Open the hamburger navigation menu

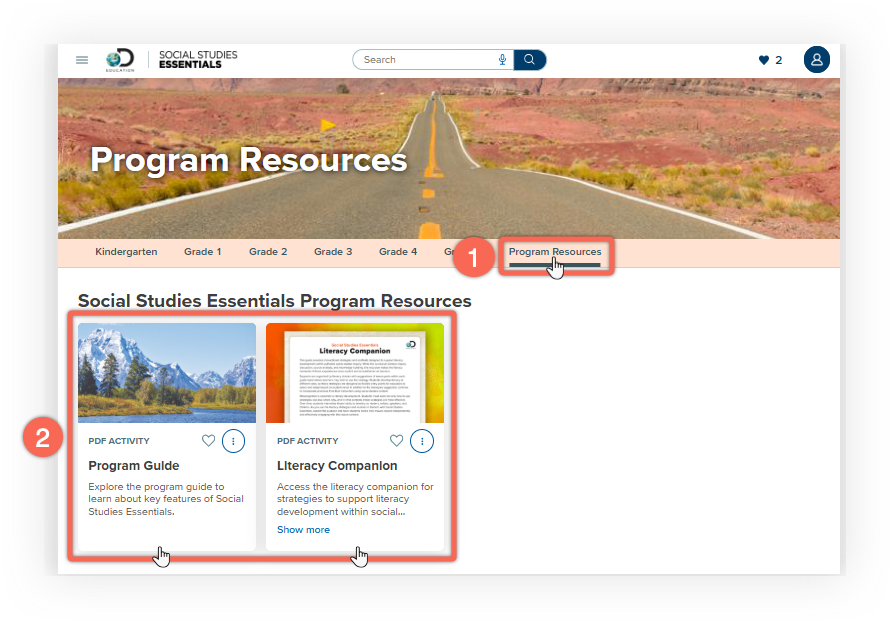pyautogui.click(x=82, y=60)
